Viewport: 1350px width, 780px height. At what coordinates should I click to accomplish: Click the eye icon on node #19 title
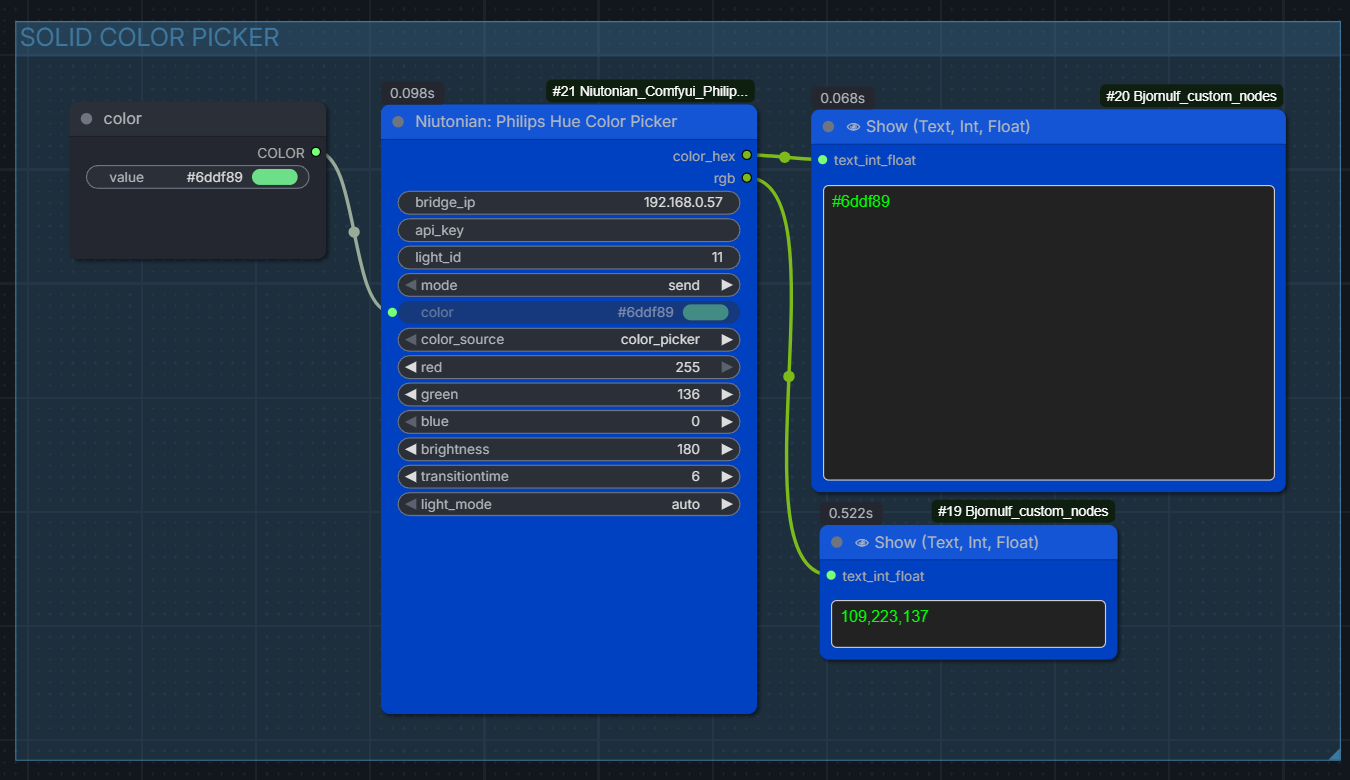tap(862, 543)
